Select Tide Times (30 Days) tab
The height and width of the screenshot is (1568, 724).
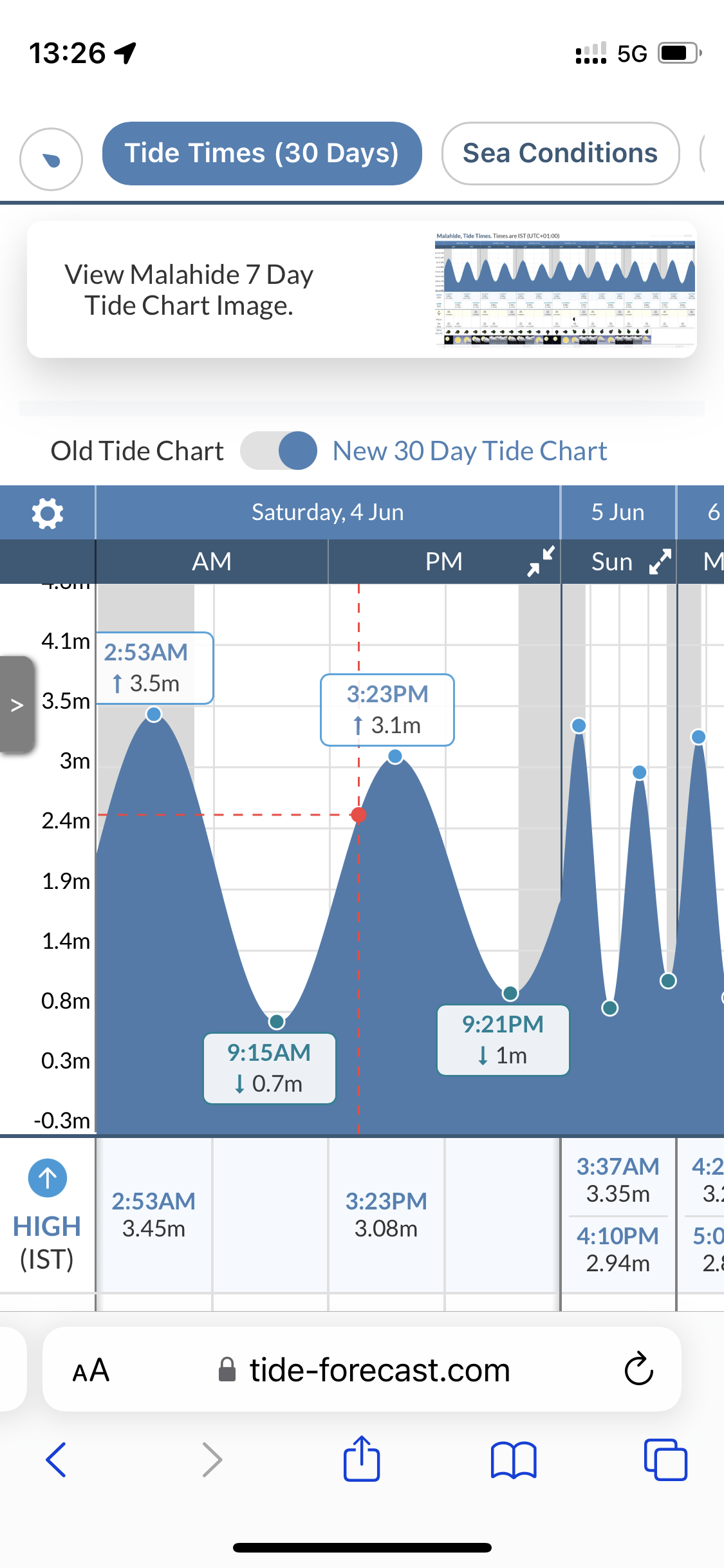coord(262,153)
